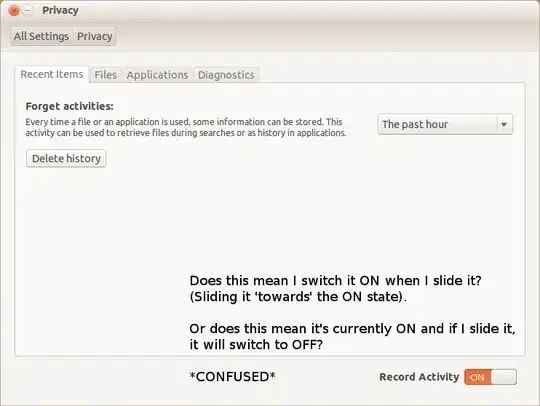Switch to the Recent Items tab
Screen dimensions: 540x406
coord(52,74)
